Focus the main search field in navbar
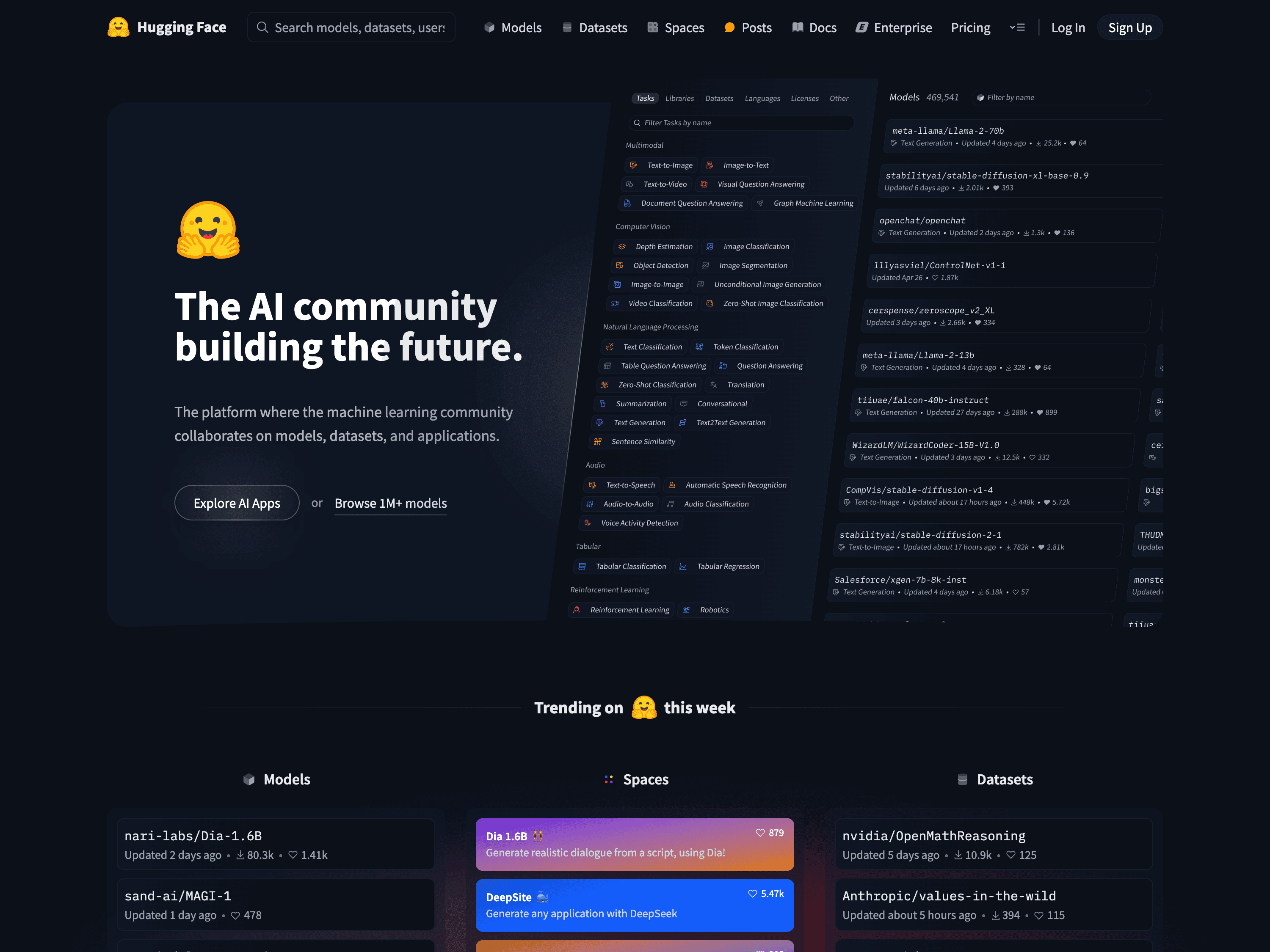The image size is (1270, 952). coord(351,27)
